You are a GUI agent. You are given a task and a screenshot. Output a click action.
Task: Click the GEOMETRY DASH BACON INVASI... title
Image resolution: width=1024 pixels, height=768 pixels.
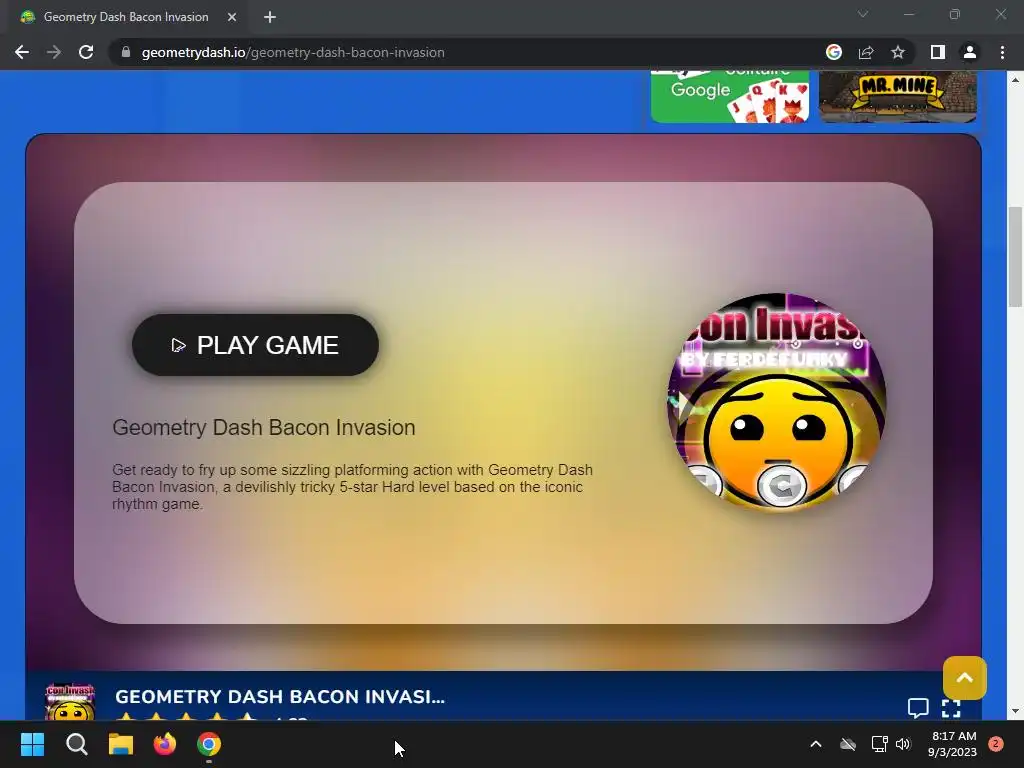point(280,697)
